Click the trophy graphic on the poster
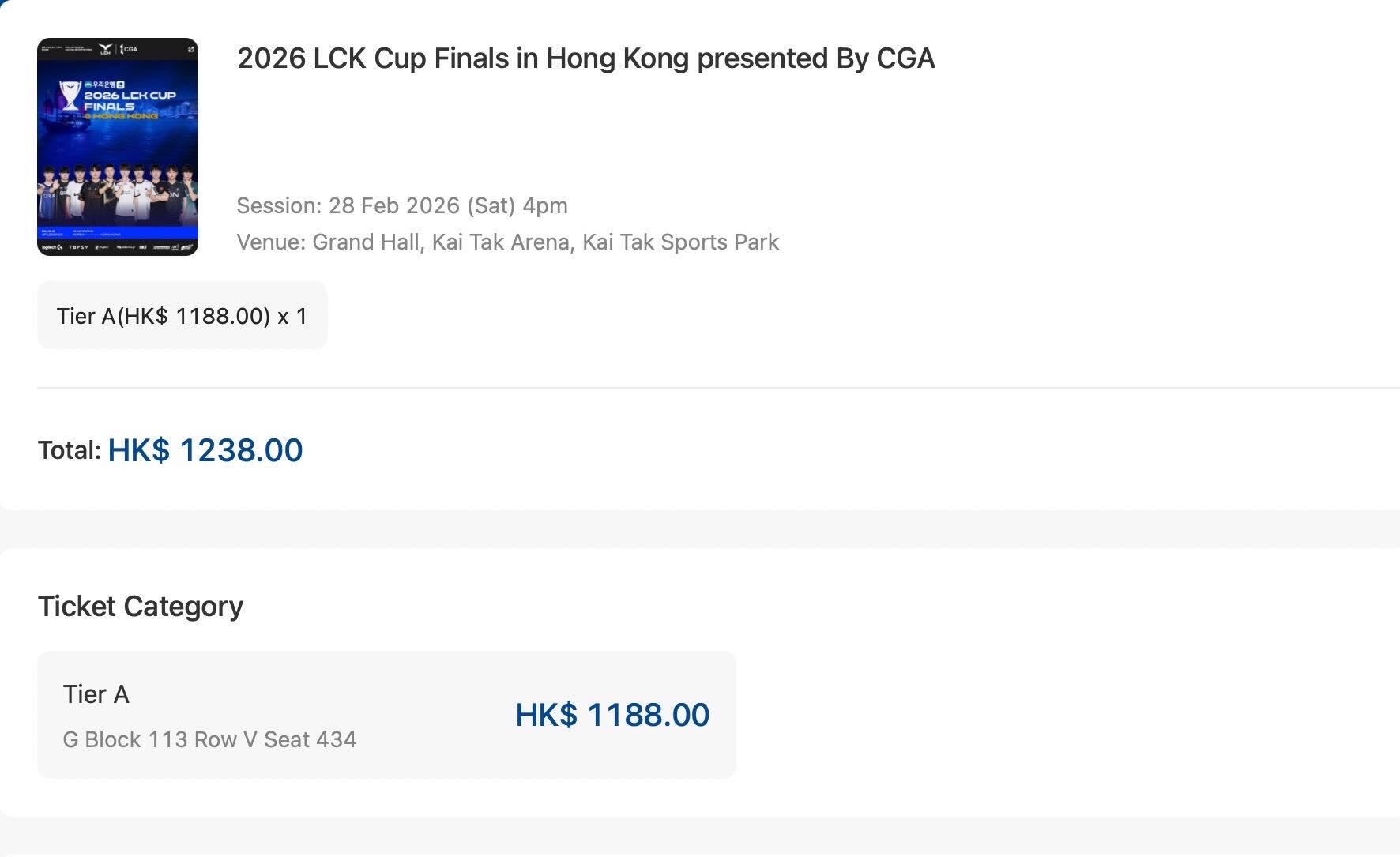1400x857 pixels. (x=70, y=95)
